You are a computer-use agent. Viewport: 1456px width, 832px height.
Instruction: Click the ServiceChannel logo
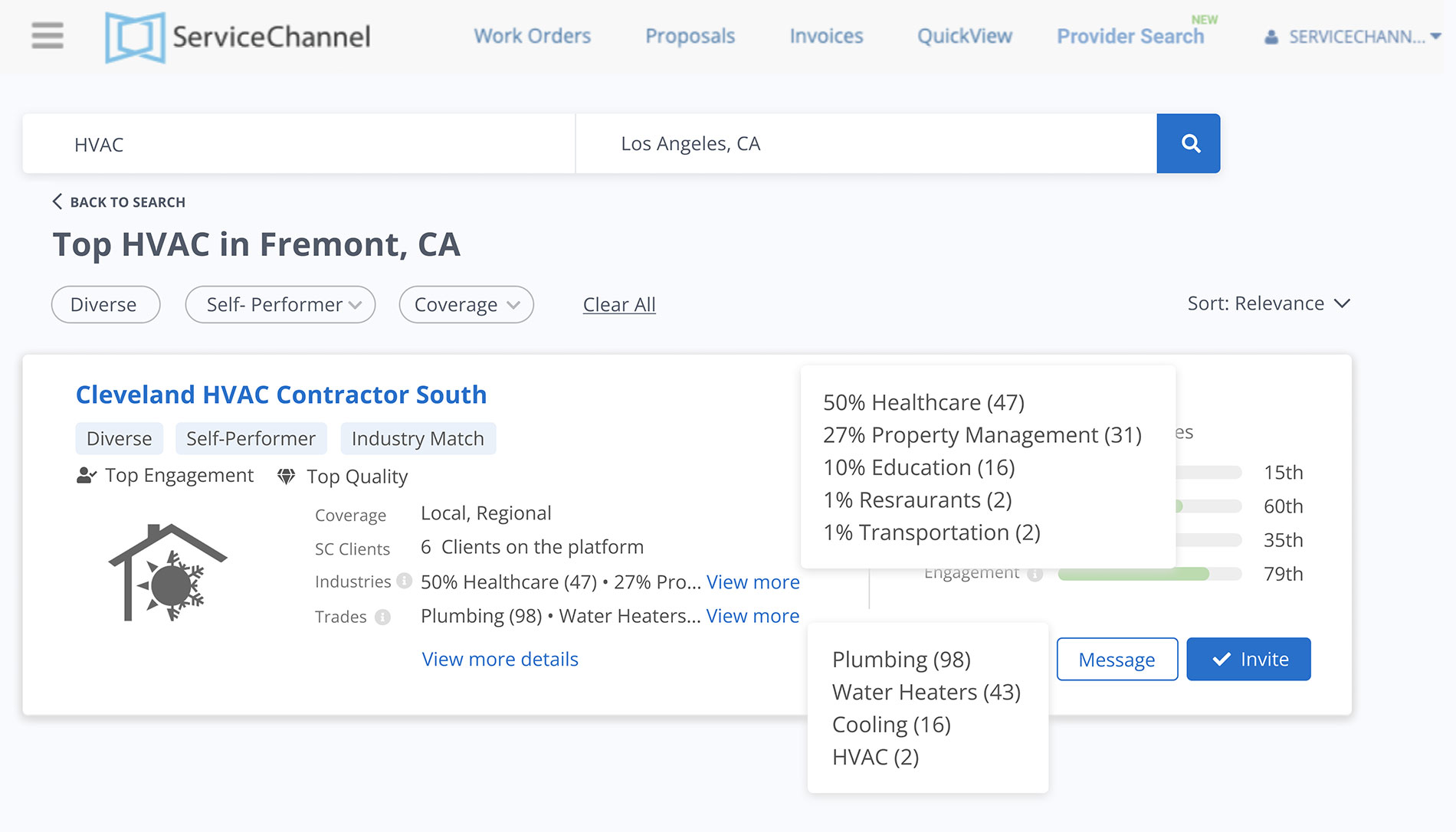(238, 37)
